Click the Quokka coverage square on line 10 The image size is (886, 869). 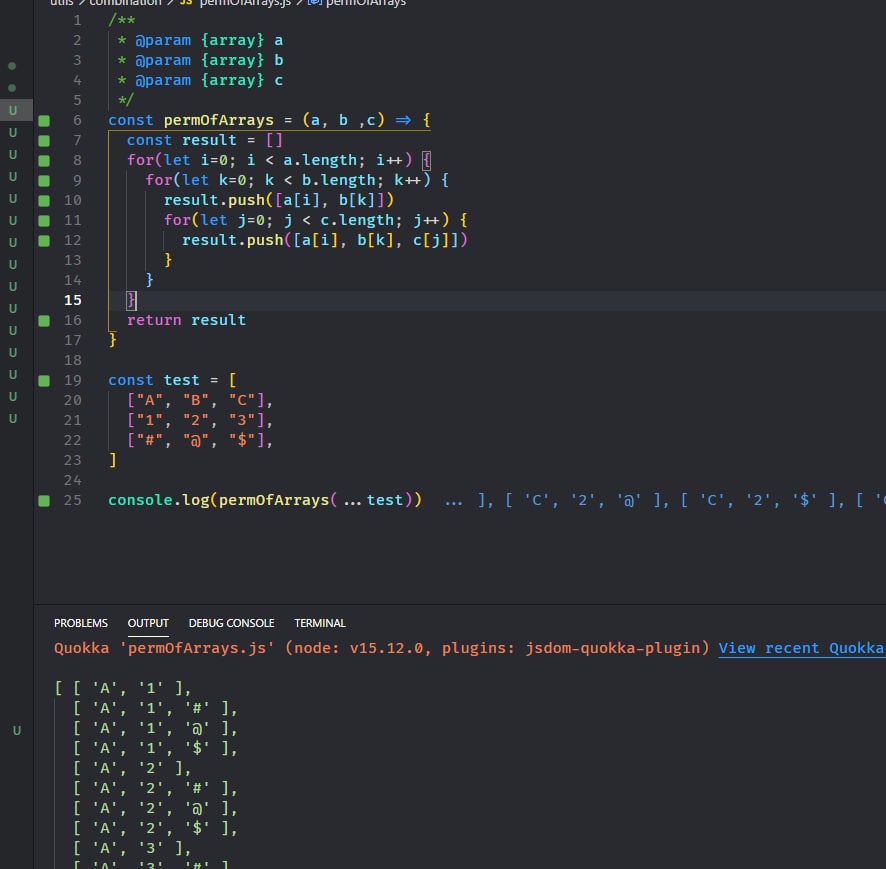coord(44,200)
